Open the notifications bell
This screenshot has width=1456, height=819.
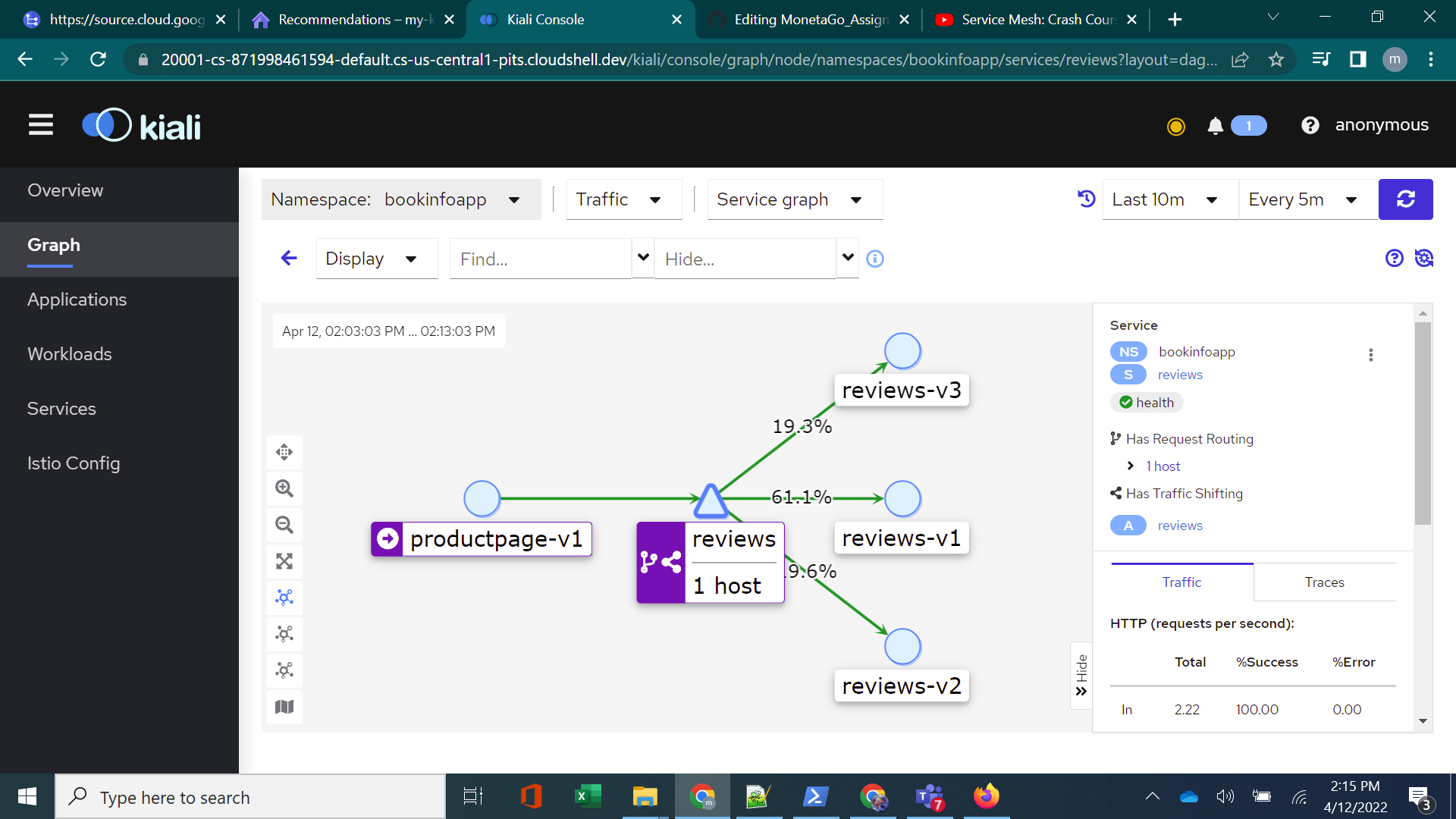point(1215,126)
